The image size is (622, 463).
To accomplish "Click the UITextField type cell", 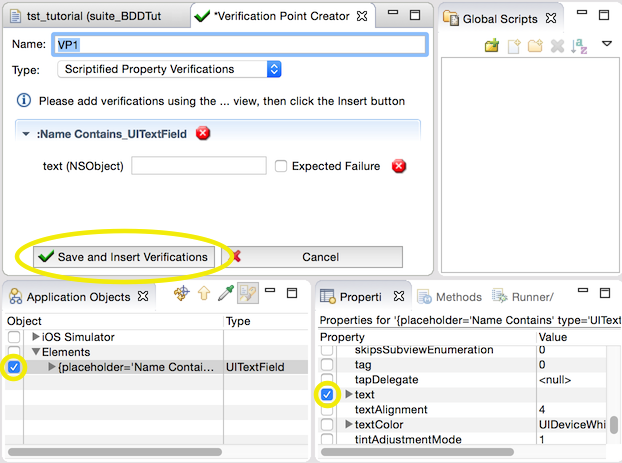I will tap(255, 367).
